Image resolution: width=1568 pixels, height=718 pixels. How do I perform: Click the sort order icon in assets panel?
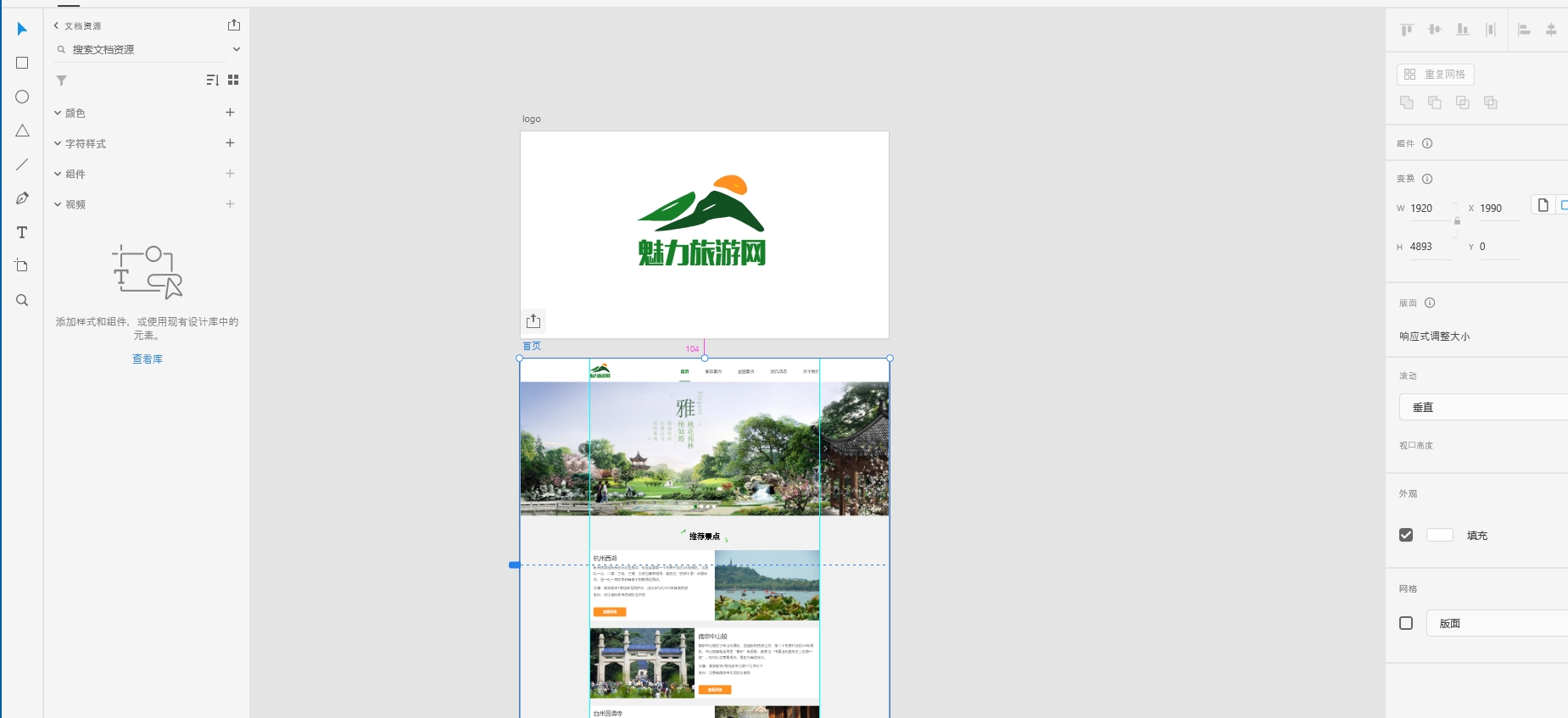(212, 80)
